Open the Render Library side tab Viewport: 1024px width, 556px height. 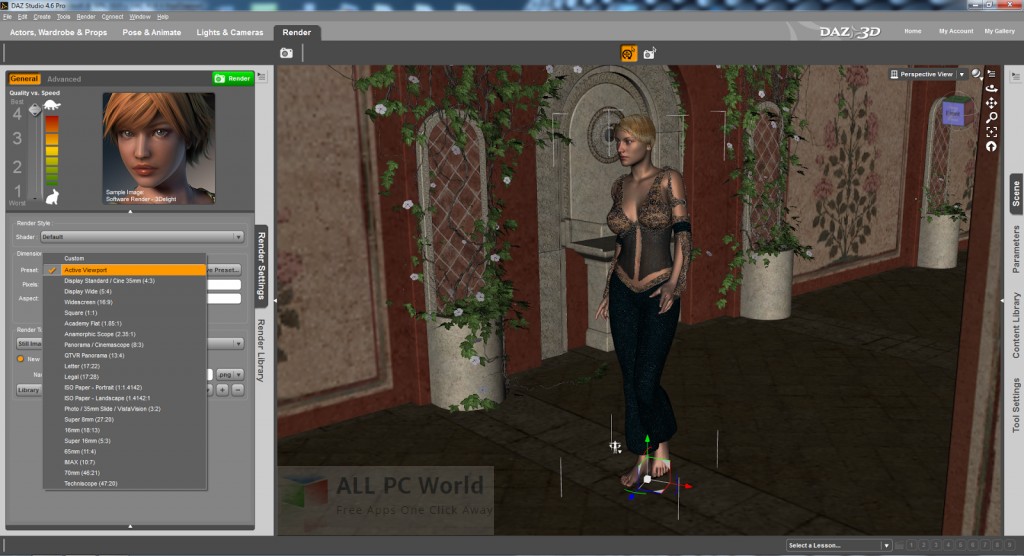point(261,350)
